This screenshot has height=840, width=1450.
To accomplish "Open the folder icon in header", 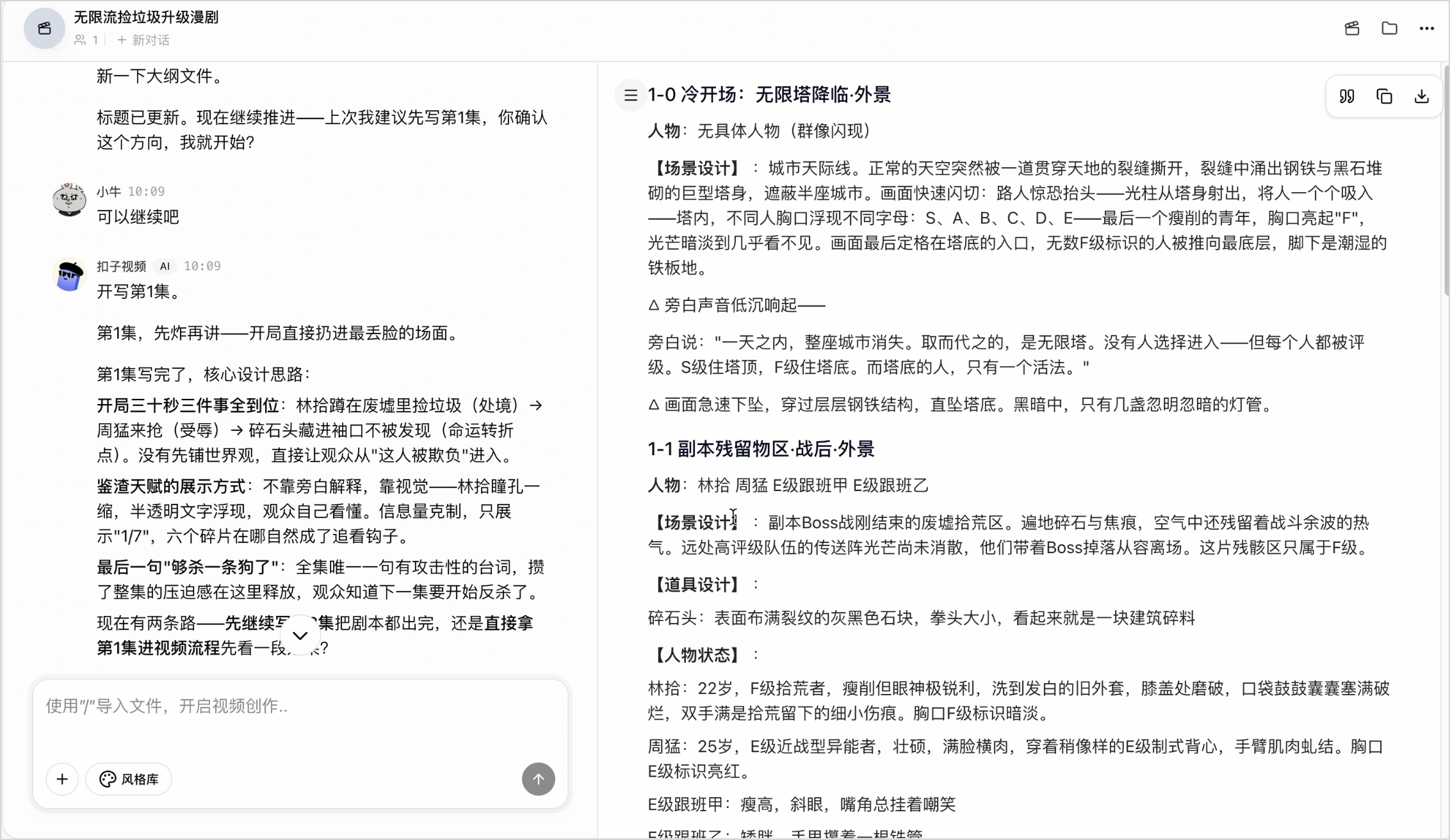I will tap(1389, 28).
